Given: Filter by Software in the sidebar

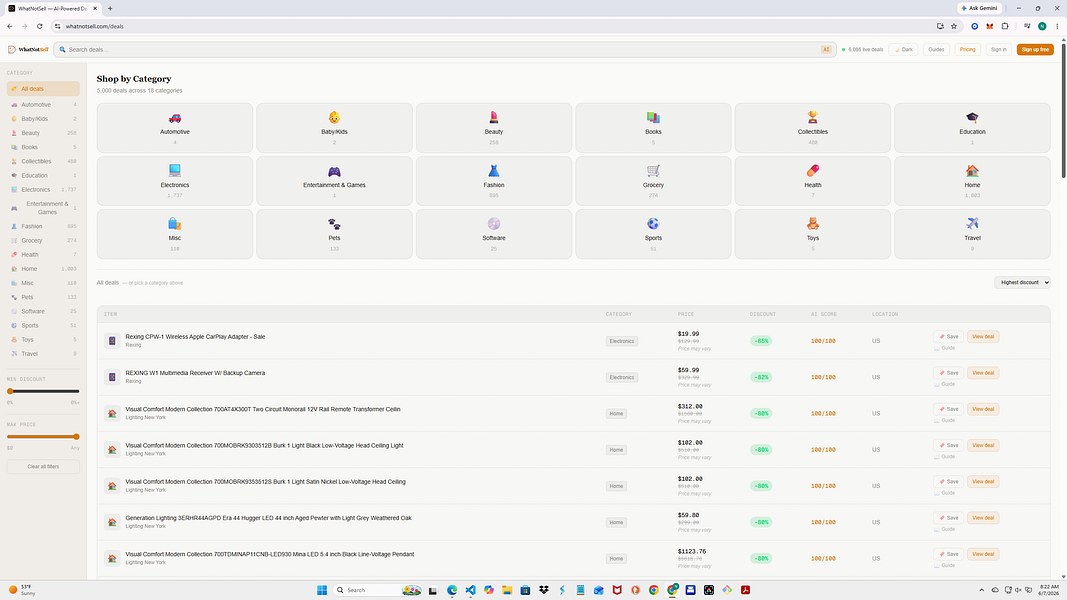Looking at the screenshot, I should pyautogui.click(x=44, y=312).
